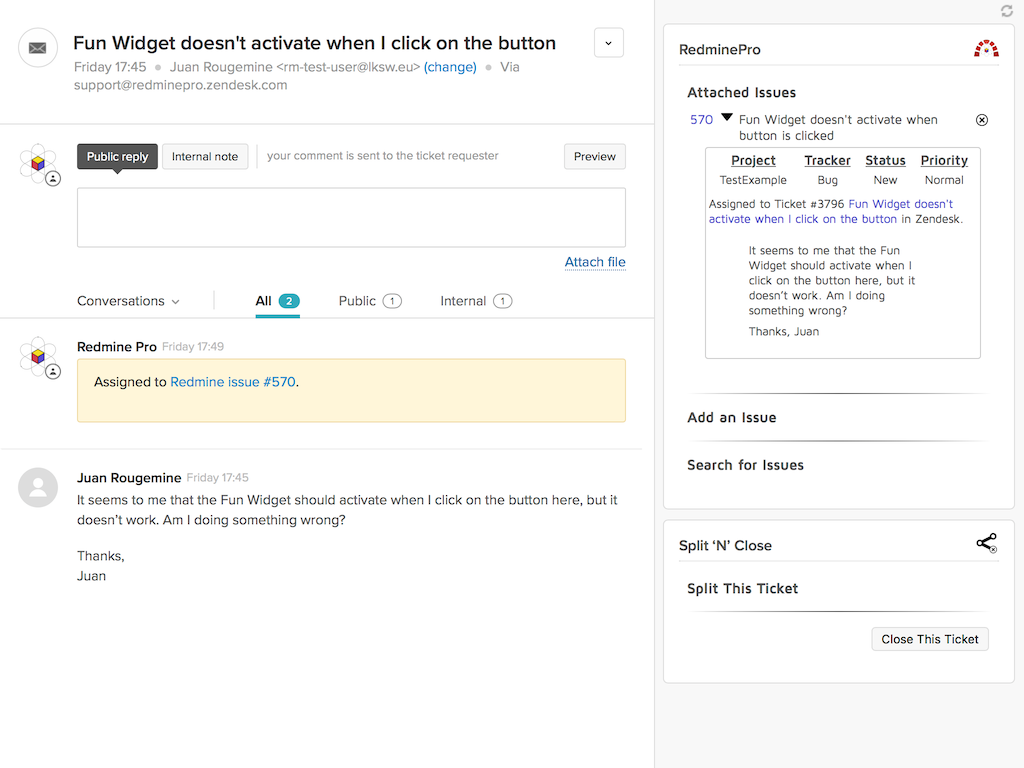
Task: Click the envelope channel icon beside the ticket title
Action: pos(37,47)
